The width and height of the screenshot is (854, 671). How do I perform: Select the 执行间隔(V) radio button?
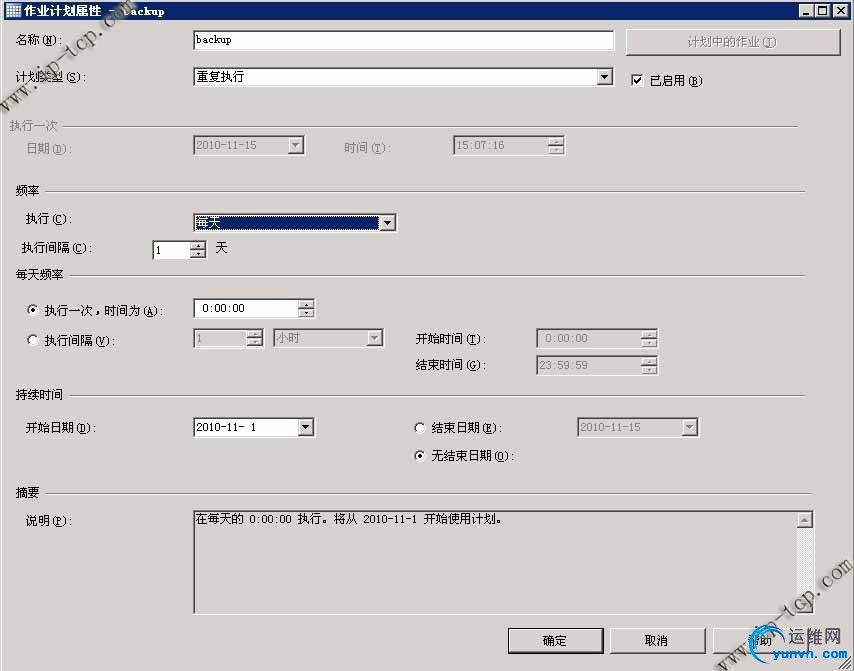pyautogui.click(x=33, y=340)
